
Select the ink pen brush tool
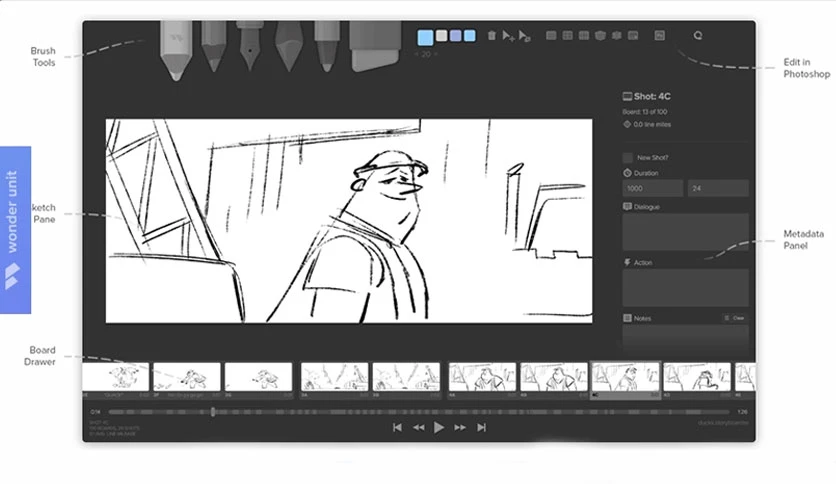click(250, 45)
